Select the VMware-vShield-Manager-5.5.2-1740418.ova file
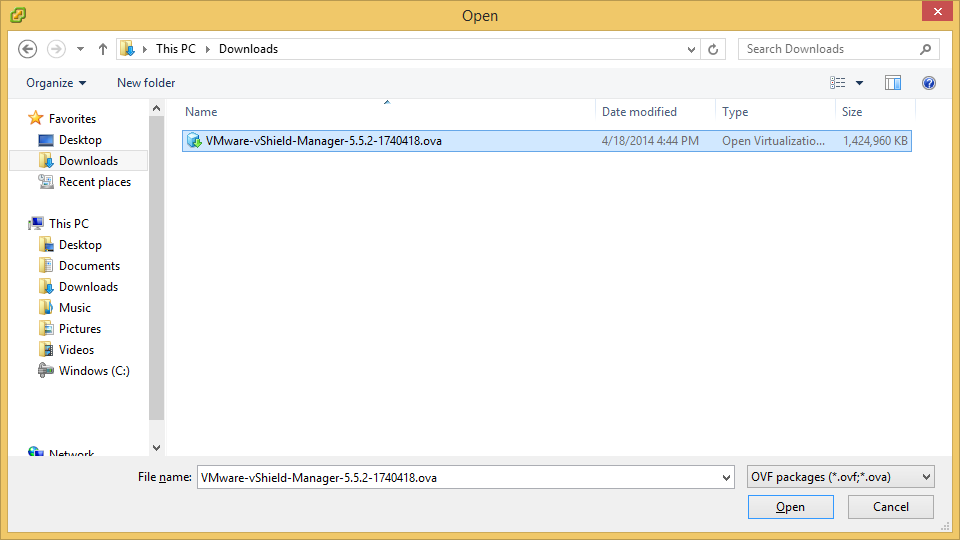This screenshot has height=540, width=960. tap(547, 141)
